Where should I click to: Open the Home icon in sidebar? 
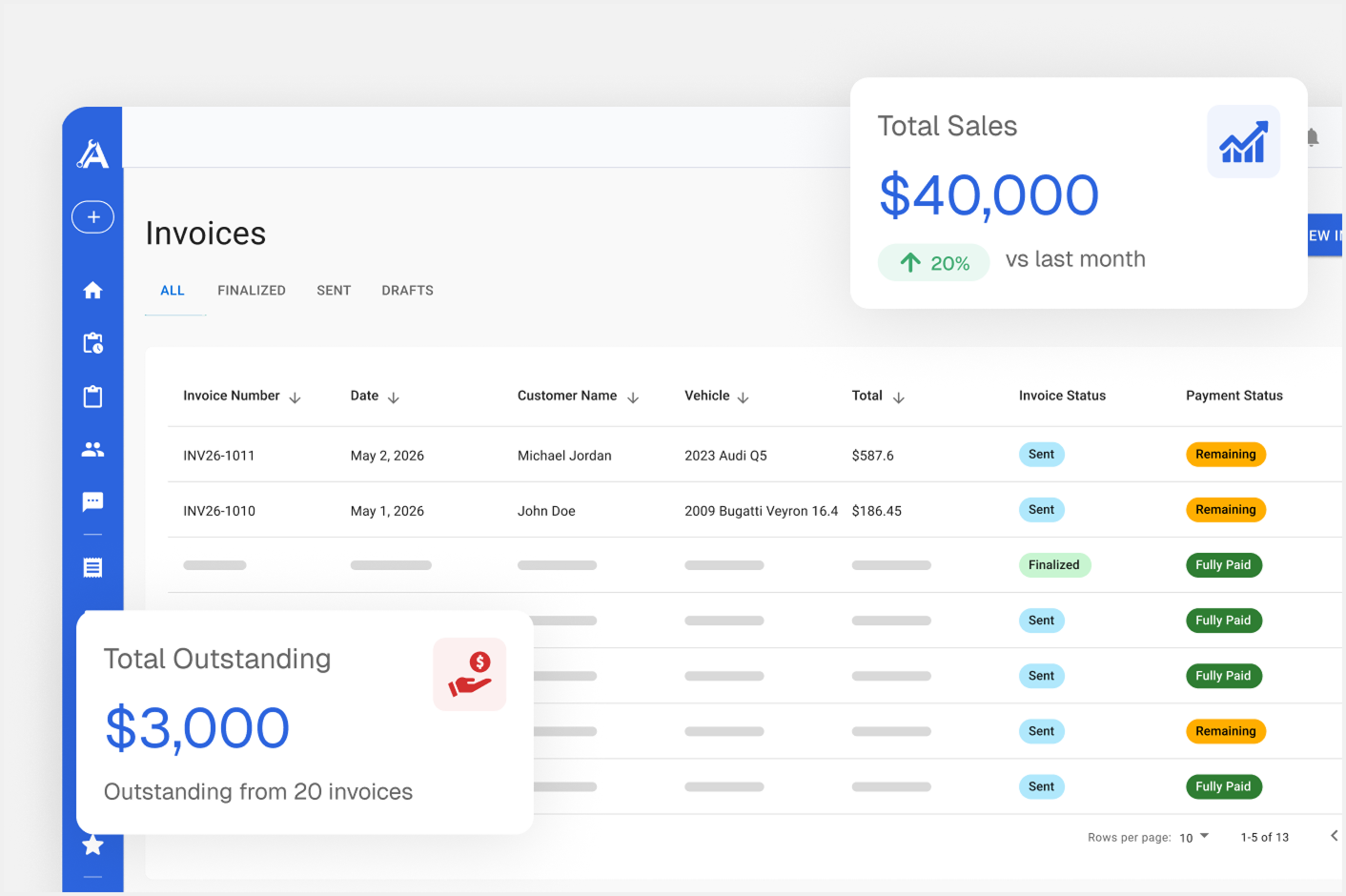(x=92, y=290)
